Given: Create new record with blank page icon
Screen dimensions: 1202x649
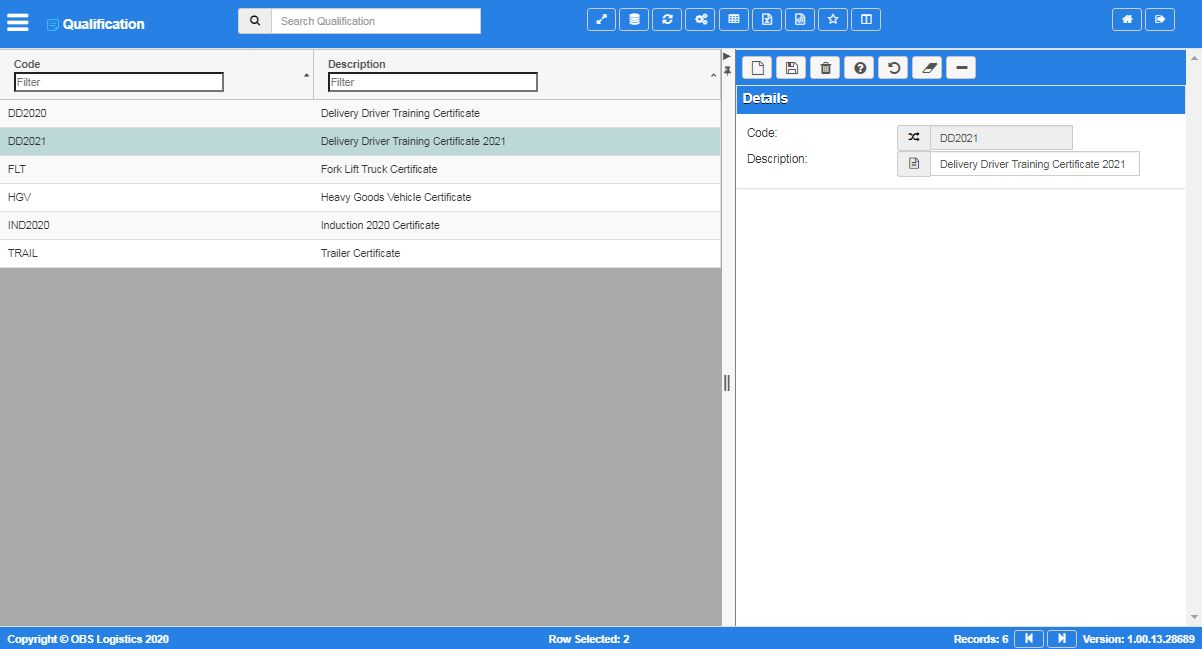Looking at the screenshot, I should pos(757,68).
